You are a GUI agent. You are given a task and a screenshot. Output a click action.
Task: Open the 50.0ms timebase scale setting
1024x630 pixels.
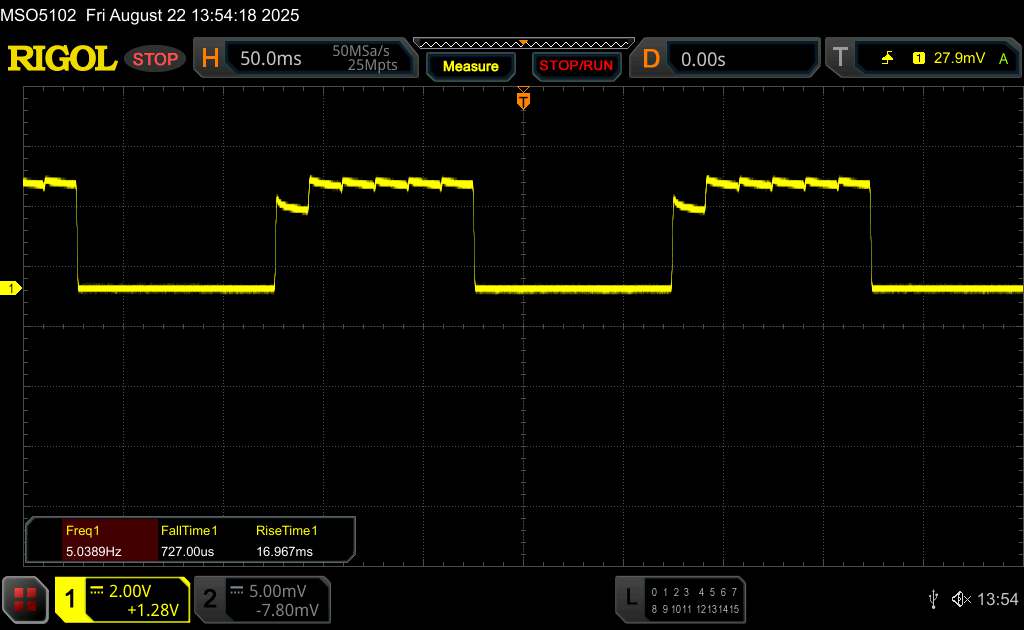(271, 59)
